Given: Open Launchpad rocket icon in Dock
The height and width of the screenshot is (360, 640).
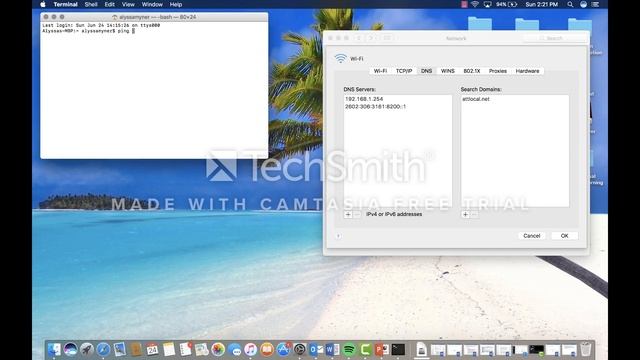Looking at the screenshot, I should click(87, 350).
